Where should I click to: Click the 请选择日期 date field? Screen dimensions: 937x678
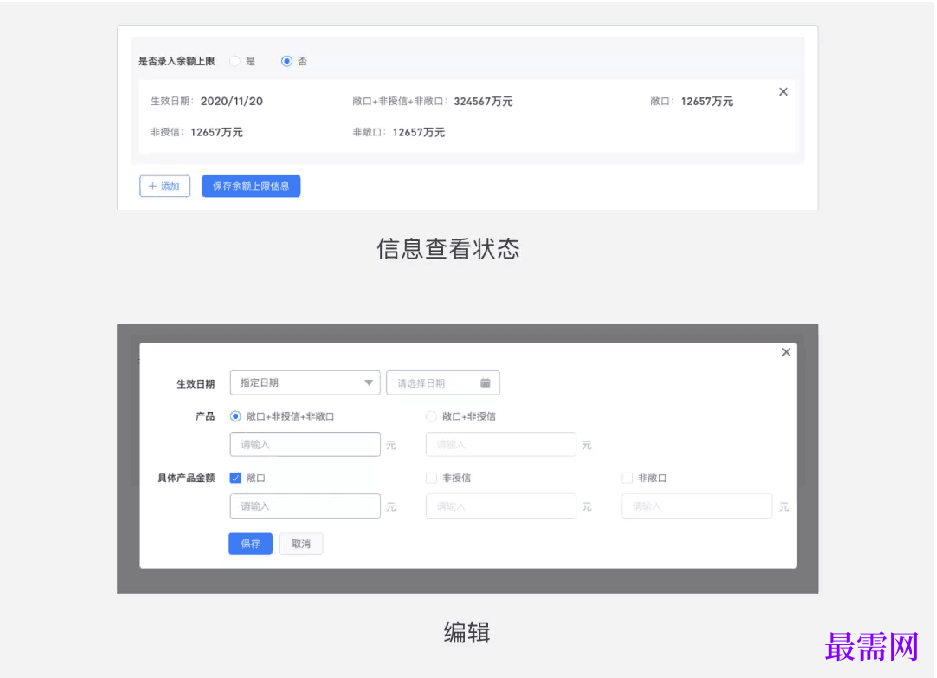click(443, 383)
